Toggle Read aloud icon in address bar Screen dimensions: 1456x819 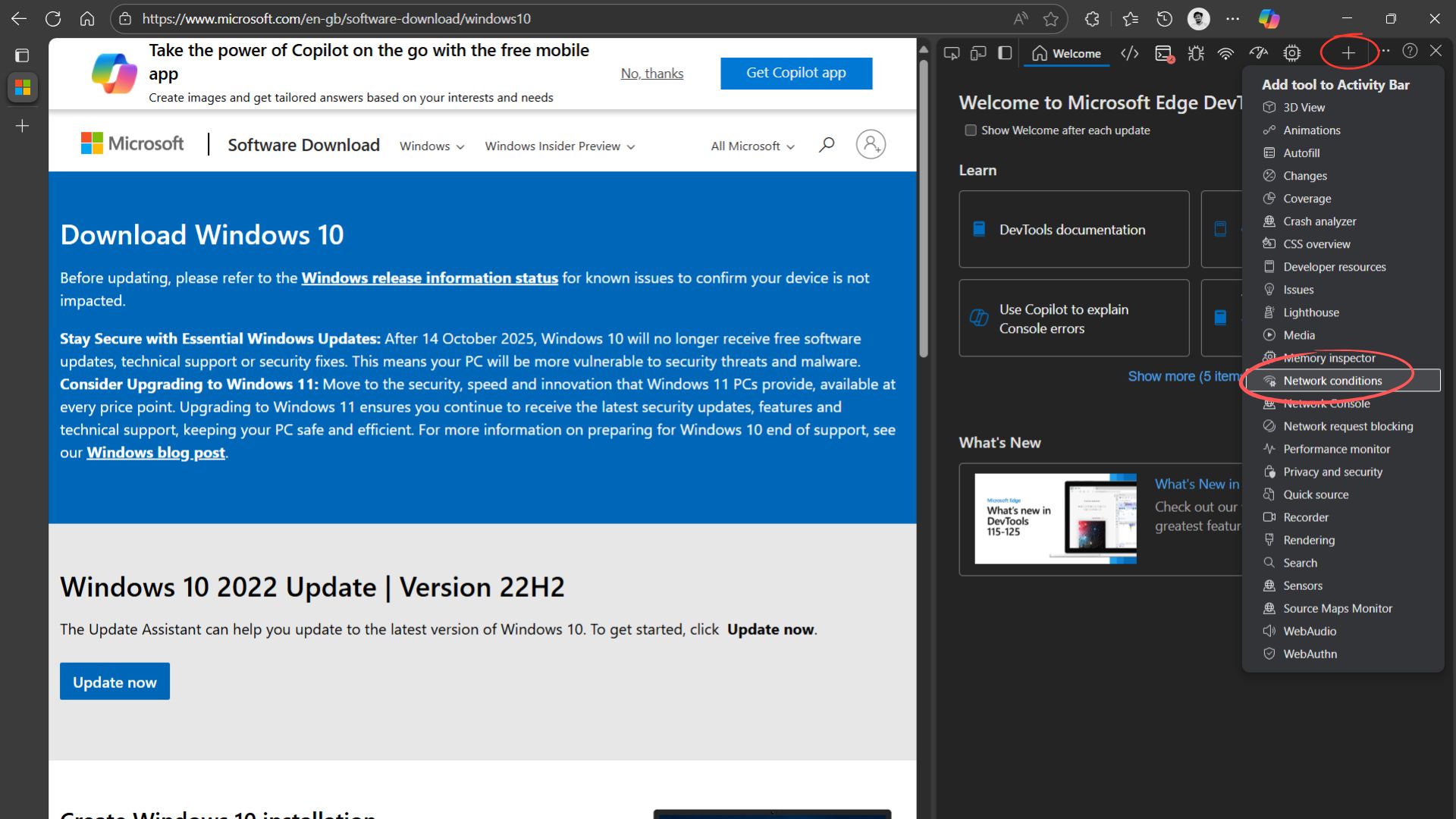coord(1021,19)
